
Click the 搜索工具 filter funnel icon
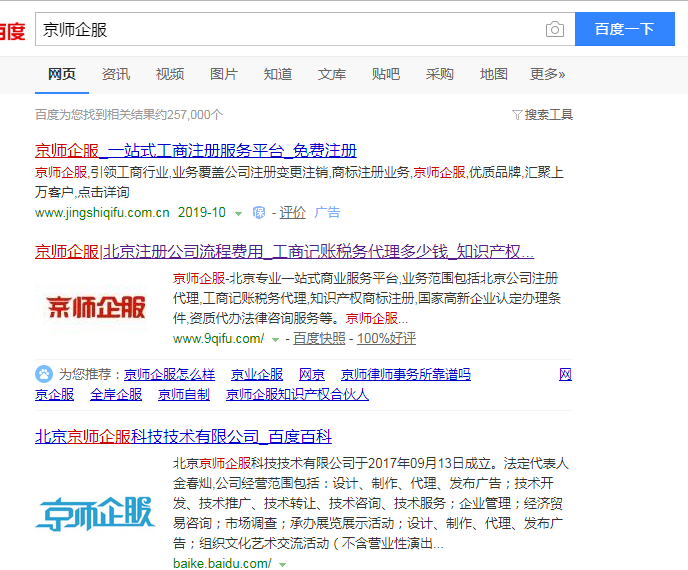click(x=517, y=115)
